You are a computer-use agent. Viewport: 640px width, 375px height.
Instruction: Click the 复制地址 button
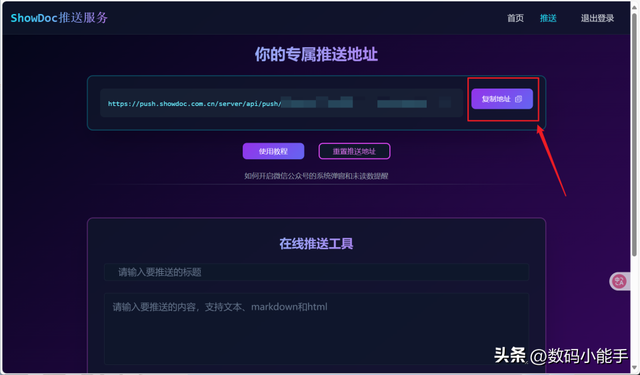pyautogui.click(x=502, y=99)
